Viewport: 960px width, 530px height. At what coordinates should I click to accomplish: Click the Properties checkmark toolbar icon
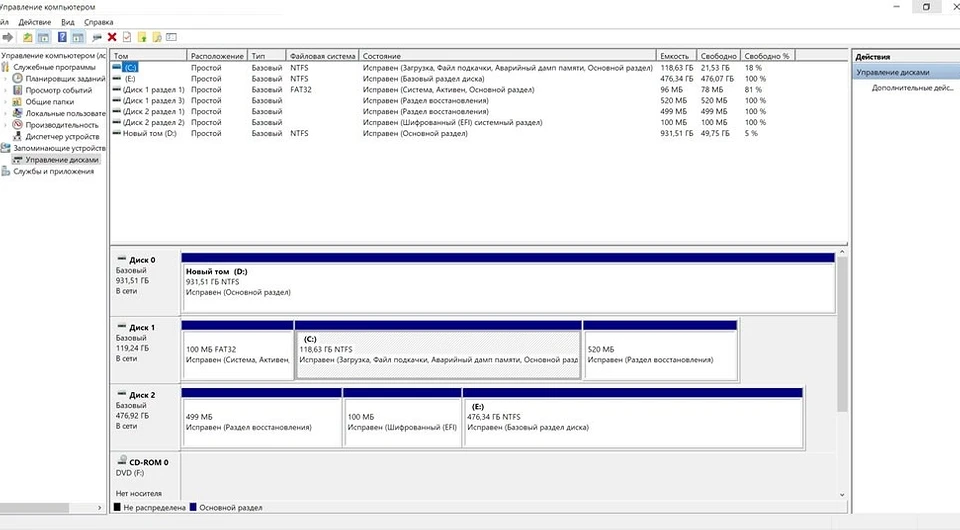click(127, 37)
